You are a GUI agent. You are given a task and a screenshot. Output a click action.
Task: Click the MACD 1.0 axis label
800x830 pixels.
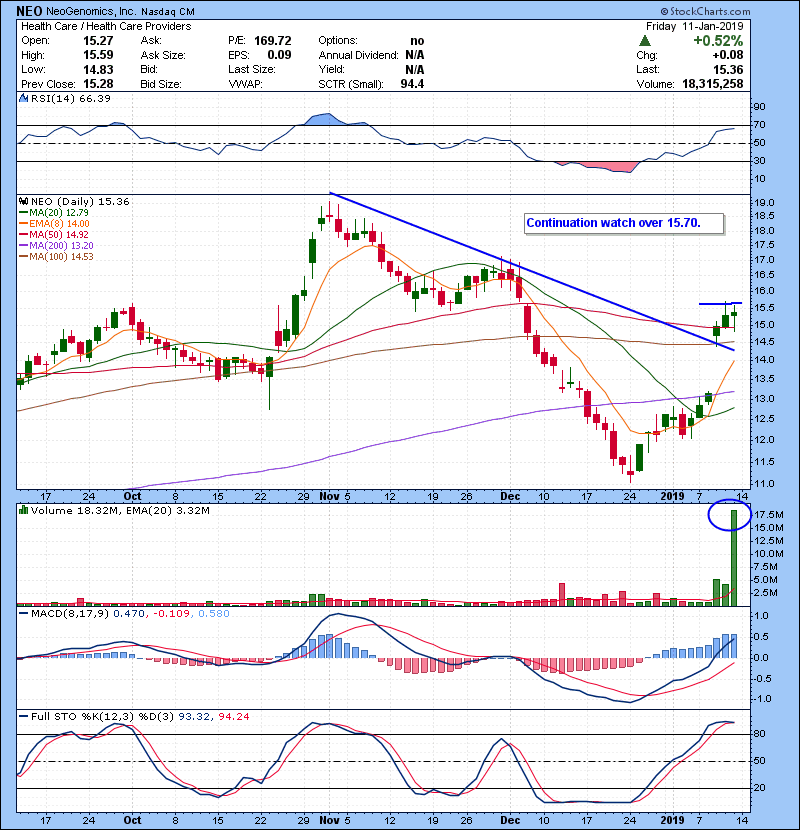(762, 616)
